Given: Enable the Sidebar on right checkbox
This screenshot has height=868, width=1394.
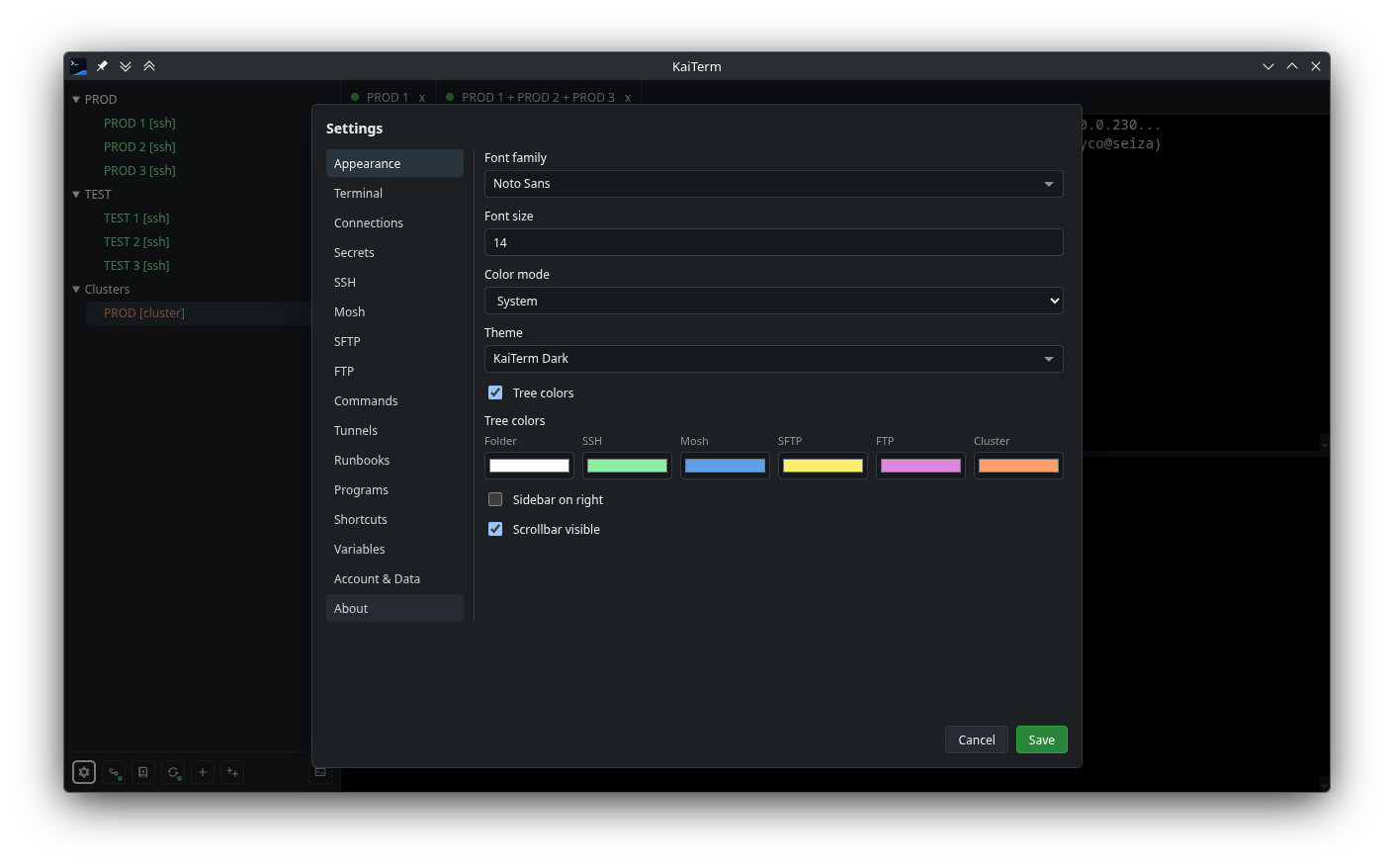Looking at the screenshot, I should click(x=495, y=499).
